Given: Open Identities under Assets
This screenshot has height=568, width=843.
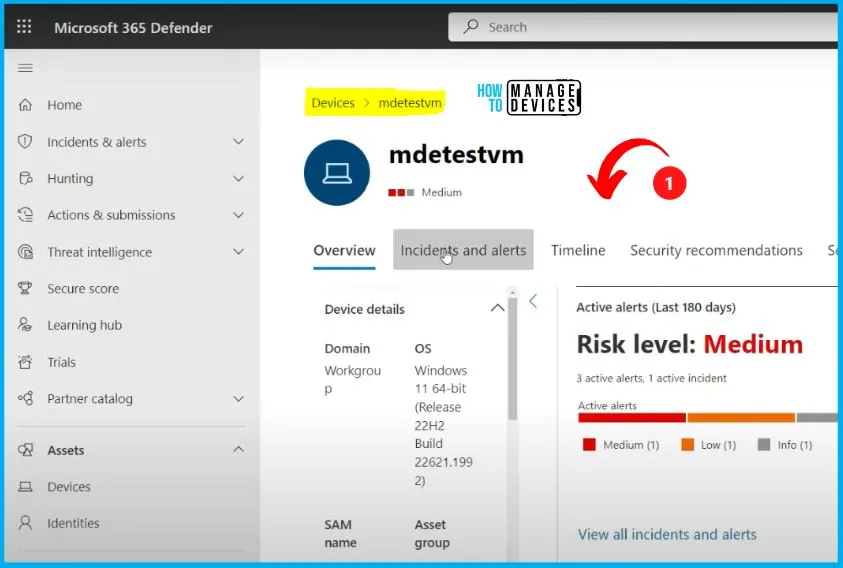Looking at the screenshot, I should (73, 523).
